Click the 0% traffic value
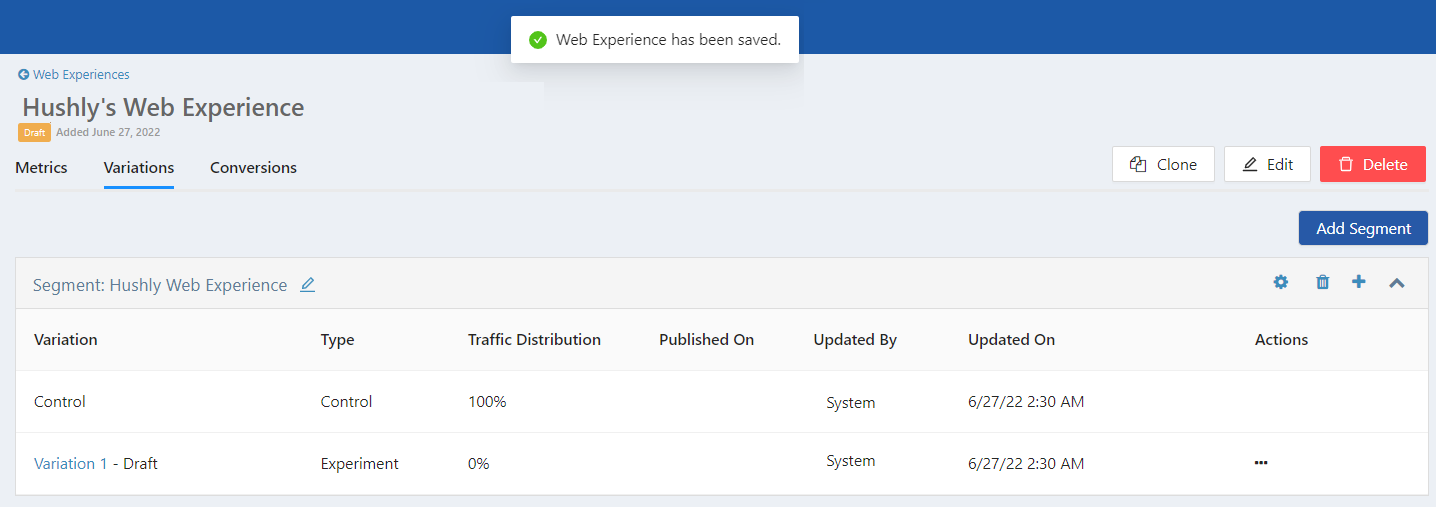The width and height of the screenshot is (1436, 507). point(479,464)
